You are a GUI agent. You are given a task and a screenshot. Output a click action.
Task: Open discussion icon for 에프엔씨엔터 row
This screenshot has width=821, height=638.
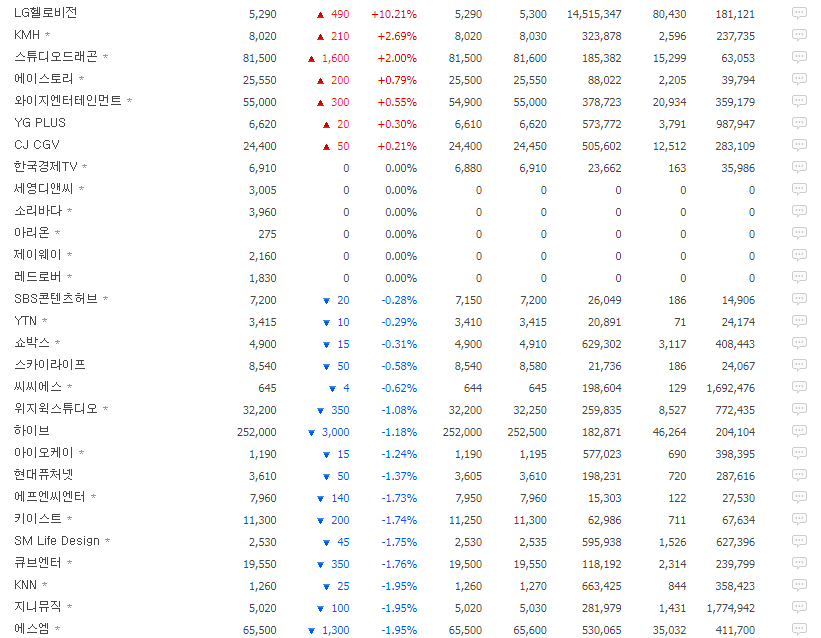click(799, 497)
